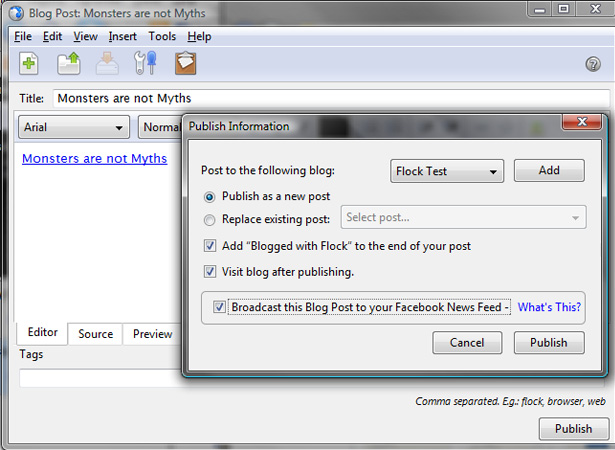Click Cancel in Publish Information dialog

467,343
